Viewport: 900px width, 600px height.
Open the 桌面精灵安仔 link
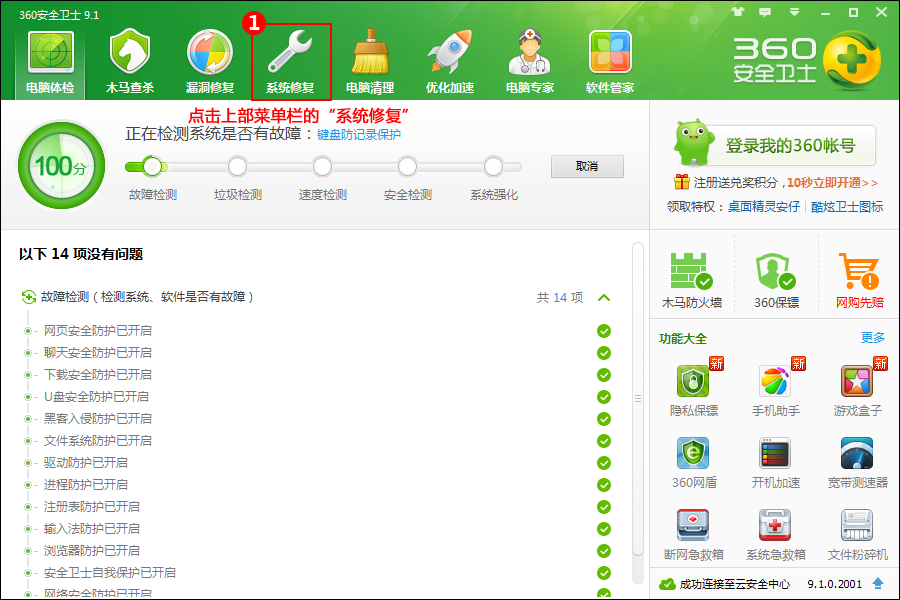pyautogui.click(x=763, y=207)
